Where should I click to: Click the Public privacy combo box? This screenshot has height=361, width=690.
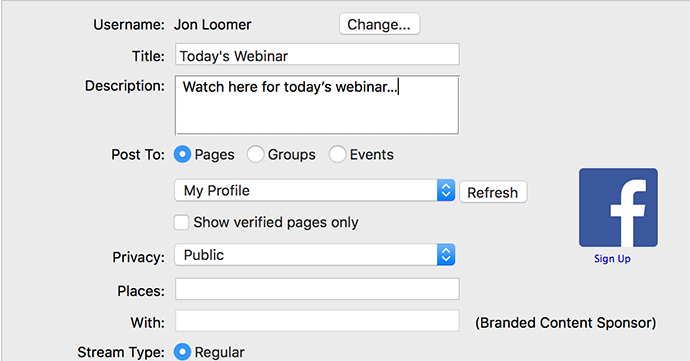pyautogui.click(x=315, y=255)
